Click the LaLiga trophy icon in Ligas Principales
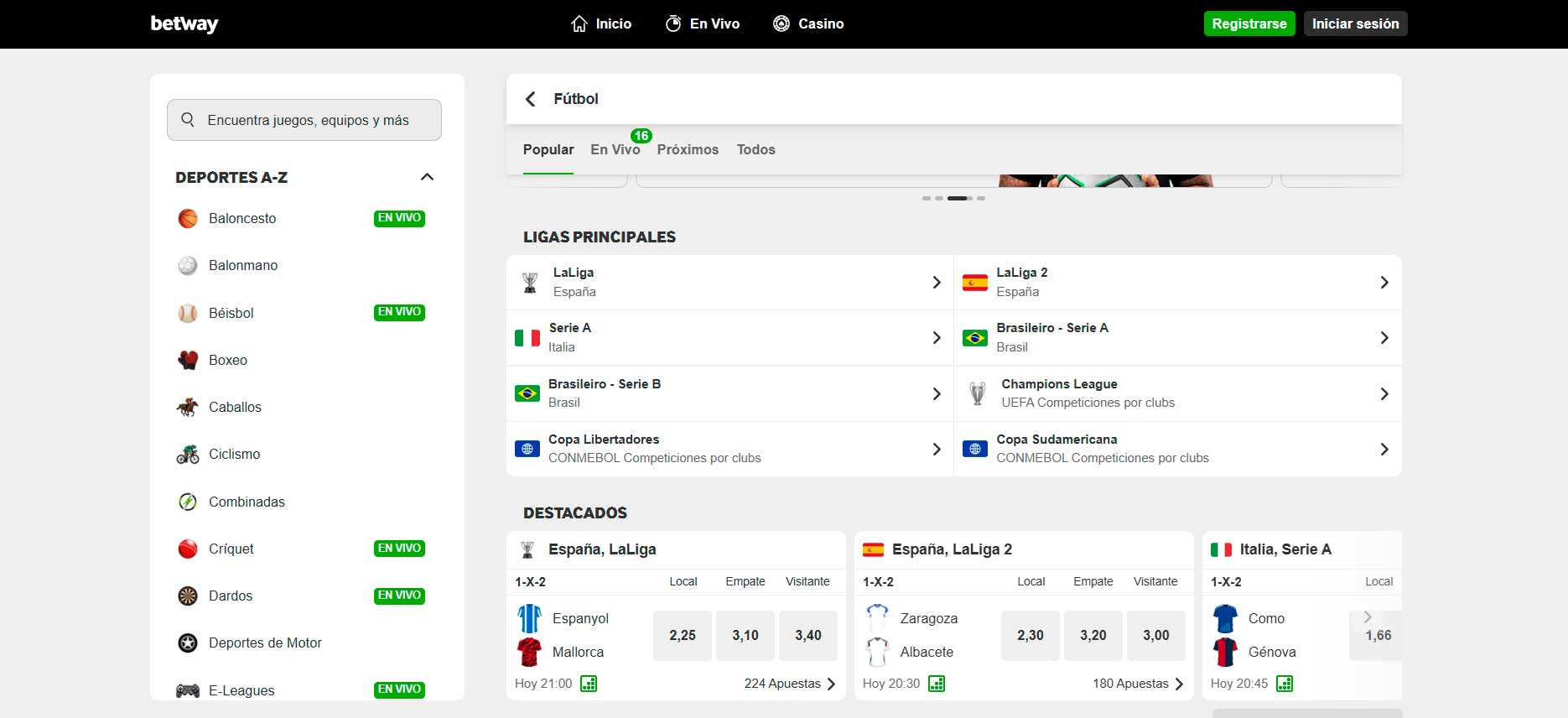This screenshot has height=718, width=1568. [x=530, y=283]
